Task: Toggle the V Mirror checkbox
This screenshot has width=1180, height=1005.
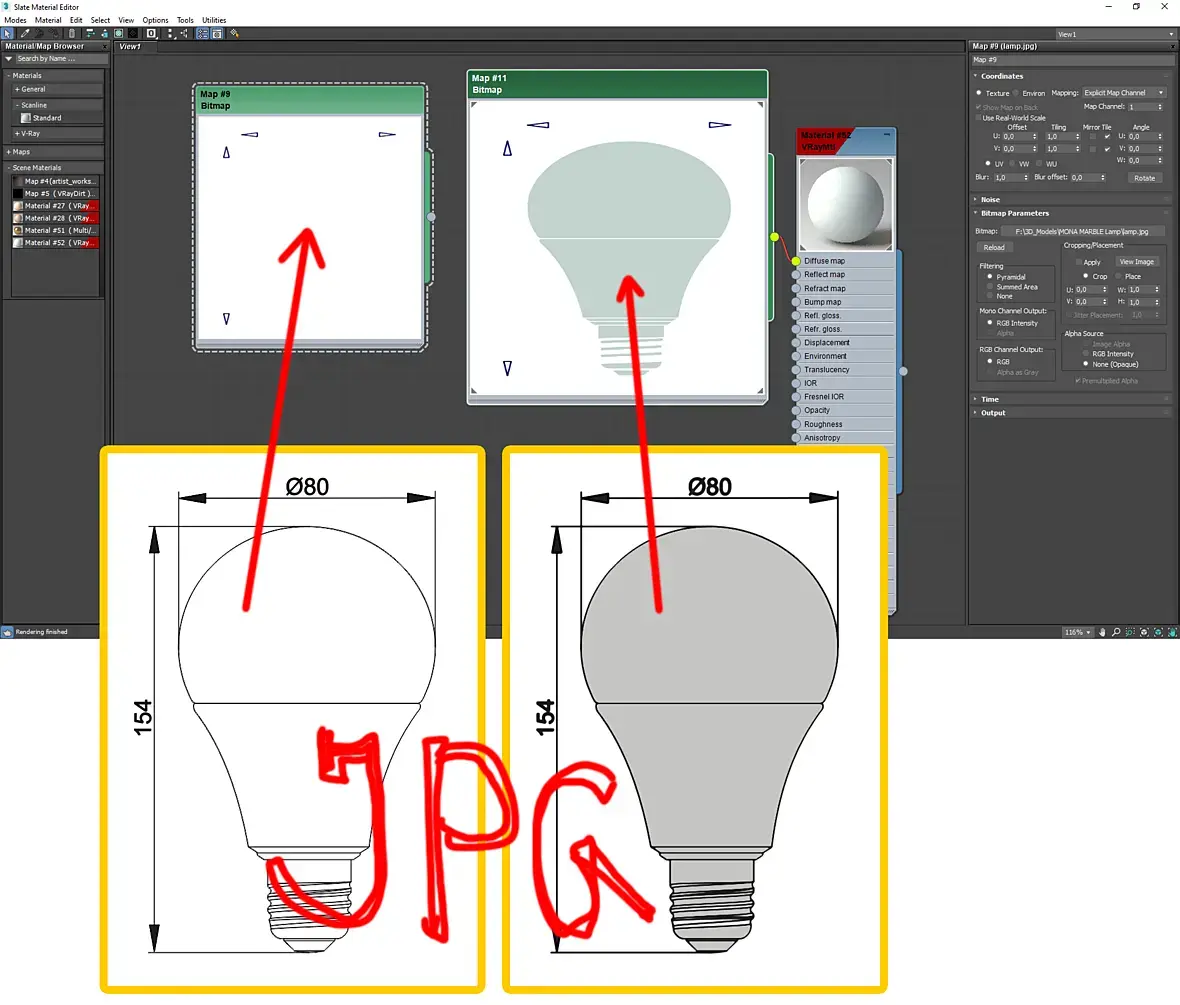Action: pyautogui.click(x=1093, y=149)
